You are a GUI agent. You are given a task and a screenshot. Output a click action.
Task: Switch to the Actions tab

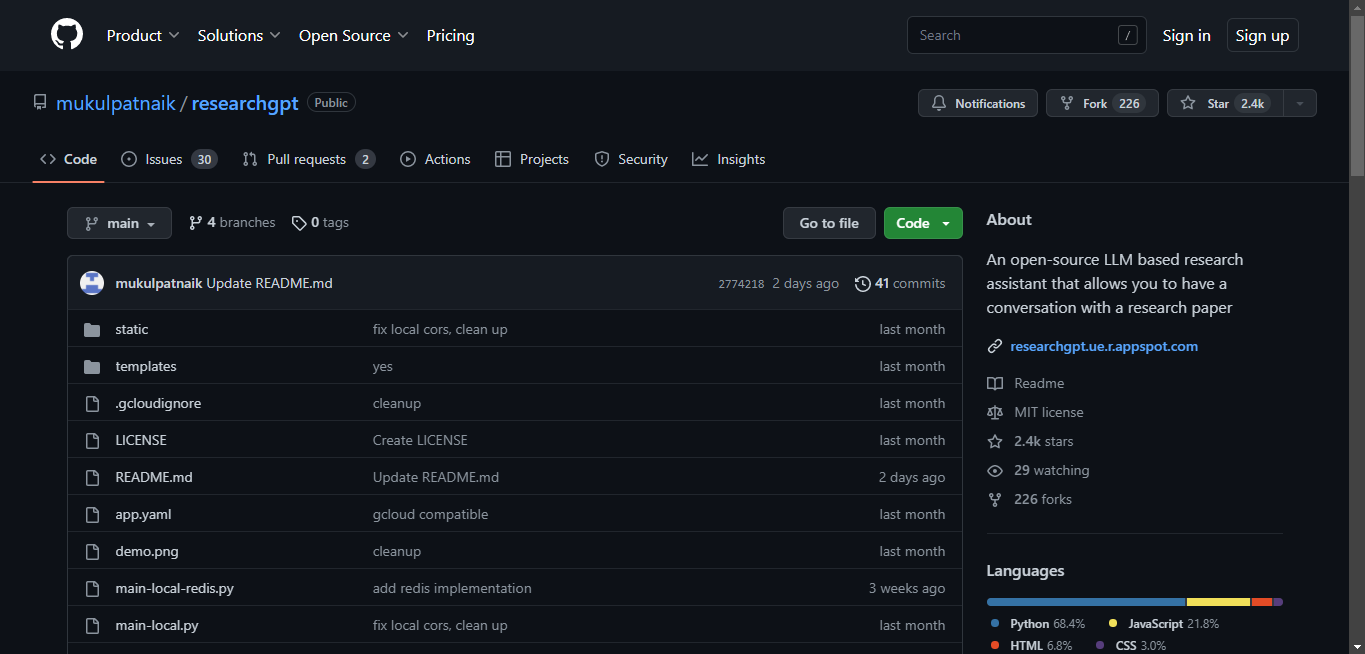click(x=435, y=159)
